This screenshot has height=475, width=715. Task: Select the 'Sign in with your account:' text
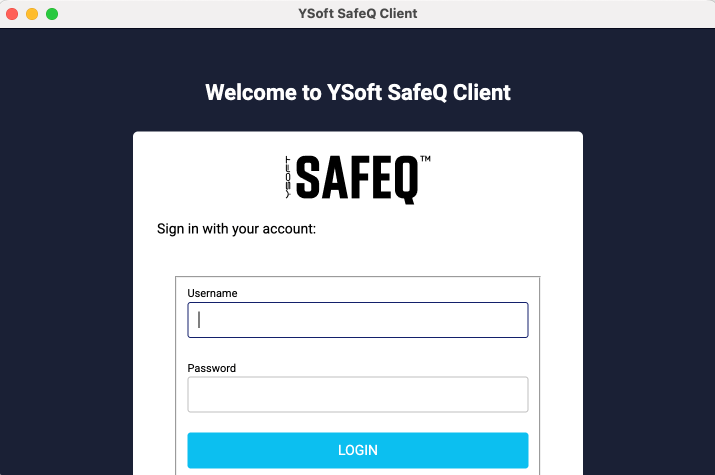click(x=236, y=229)
